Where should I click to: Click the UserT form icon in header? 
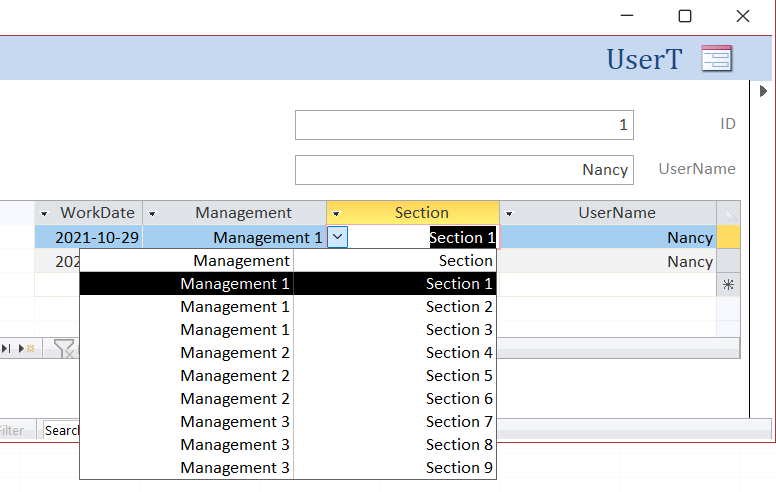point(716,59)
